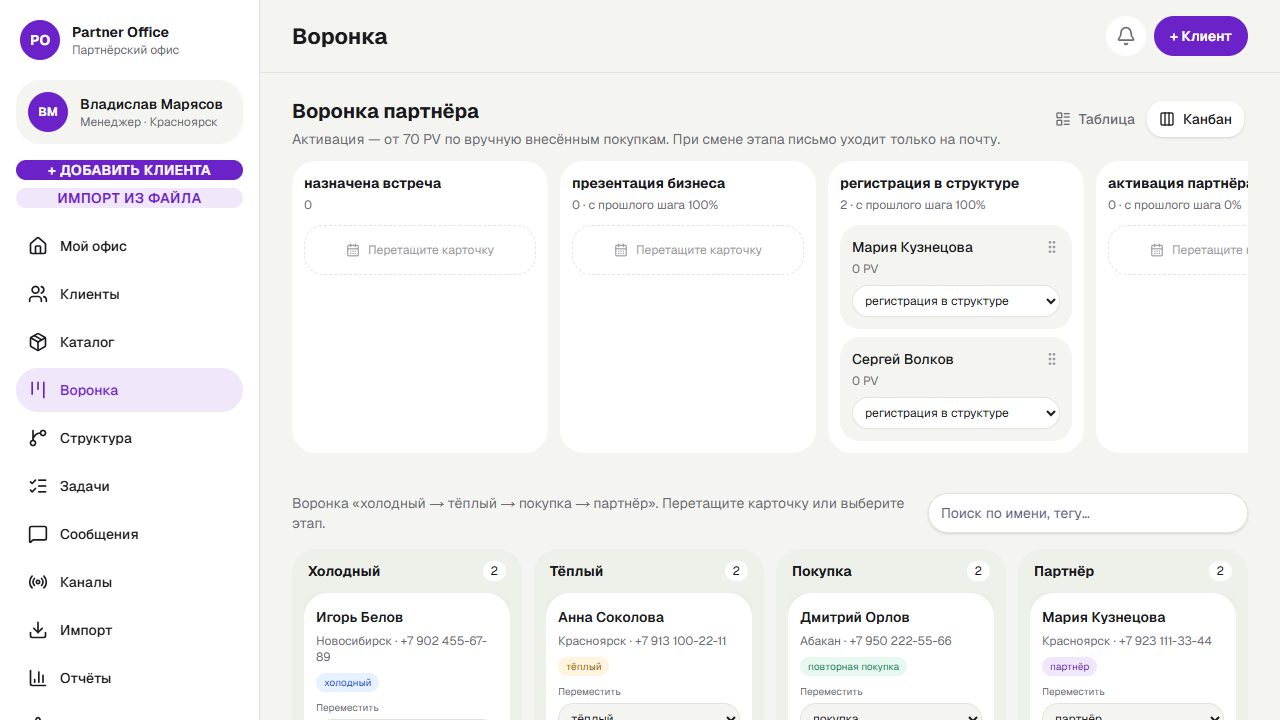The image size is (1280, 720).
Task: Click drop zone under презентация бизнеса
Action: (688, 250)
